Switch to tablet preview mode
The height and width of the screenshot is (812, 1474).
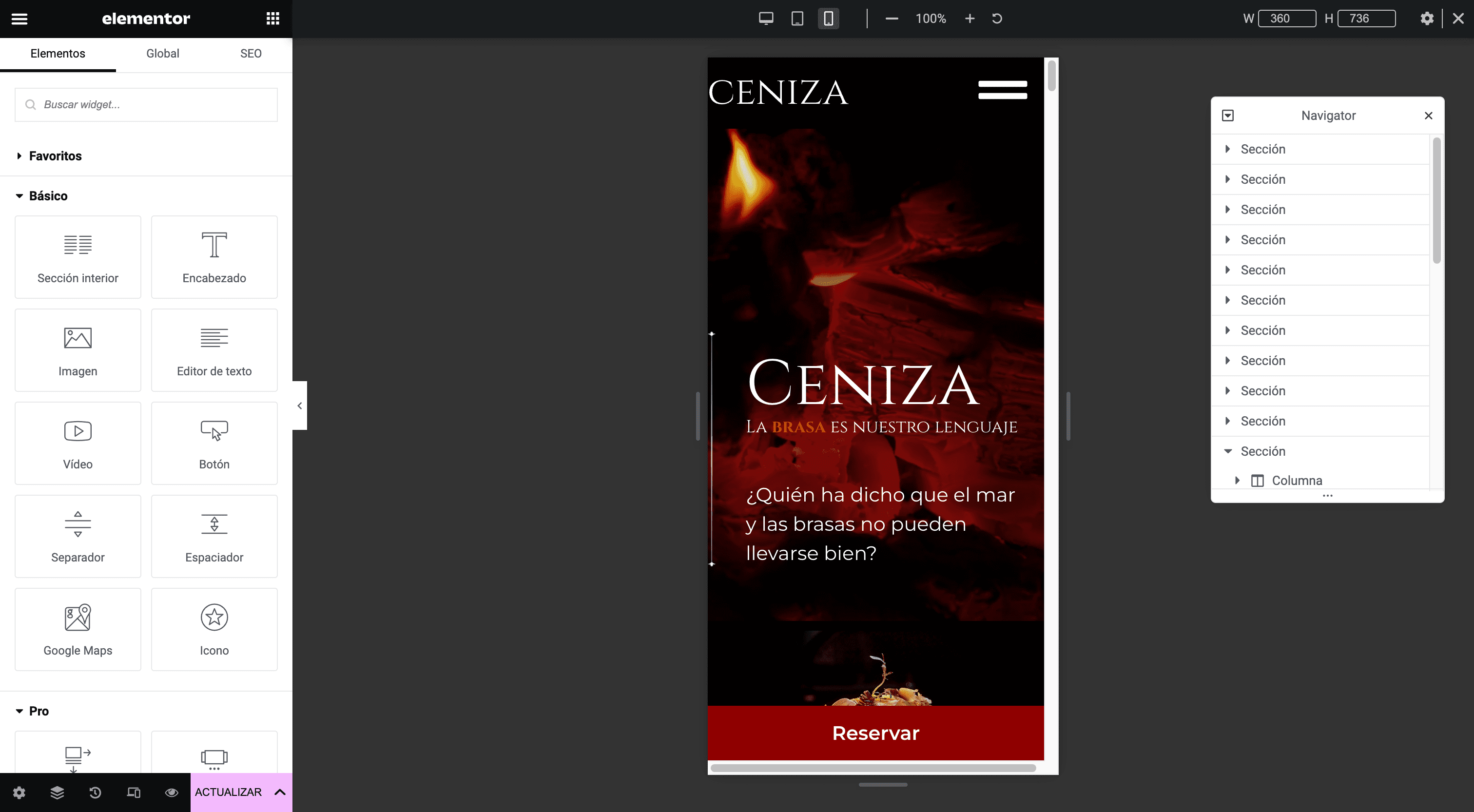coord(797,19)
